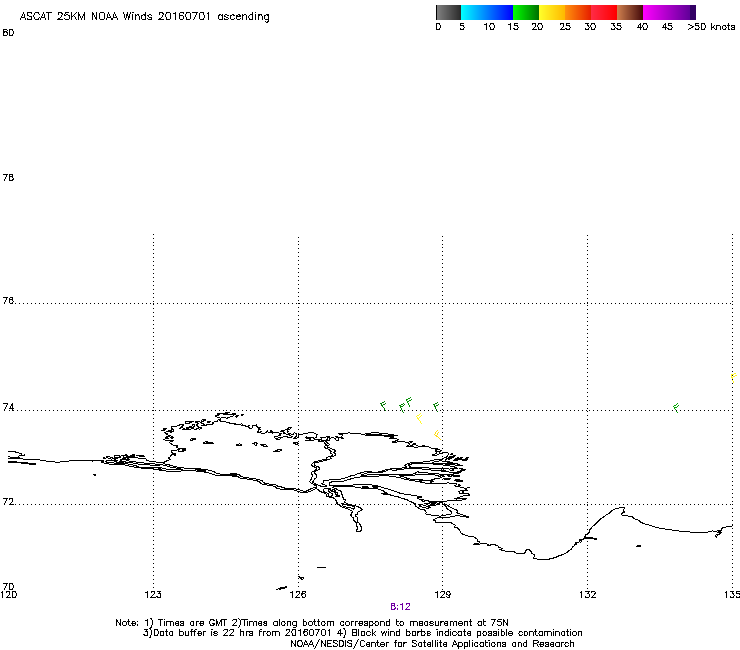The height and width of the screenshot is (650, 740).
Task: Click the '132' longitude axis label
Action: (x=588, y=594)
